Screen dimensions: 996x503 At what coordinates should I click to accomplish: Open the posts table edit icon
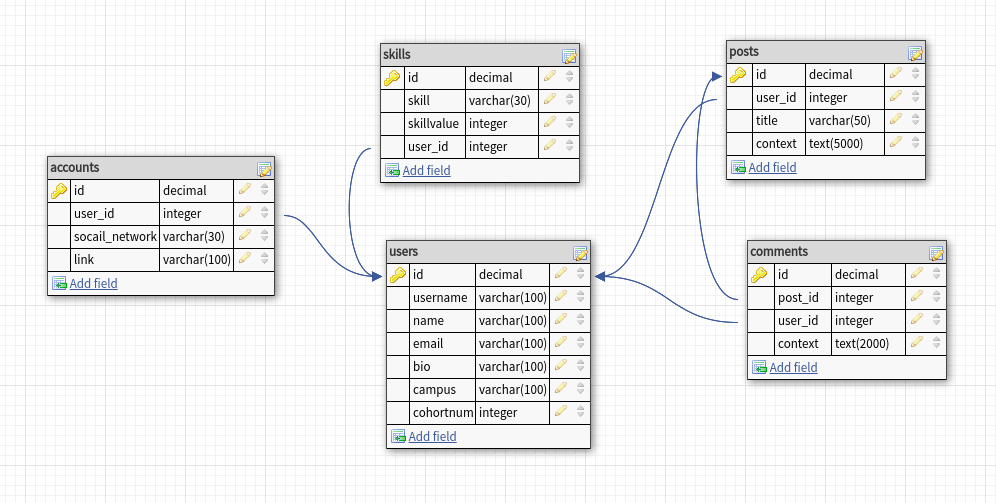(x=915, y=53)
